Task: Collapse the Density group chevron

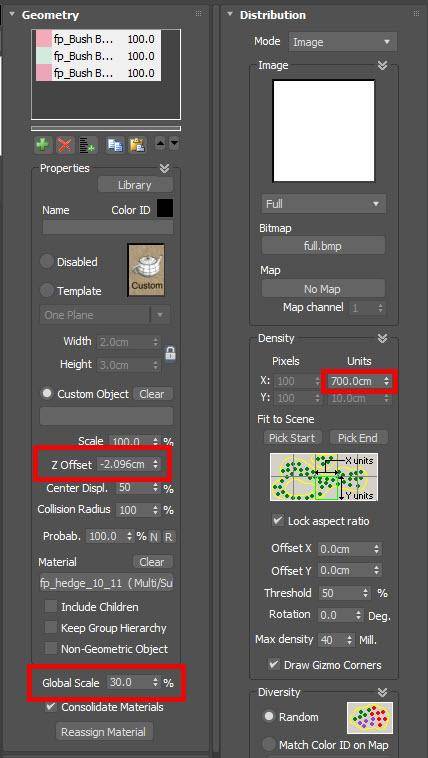Action: (383, 338)
